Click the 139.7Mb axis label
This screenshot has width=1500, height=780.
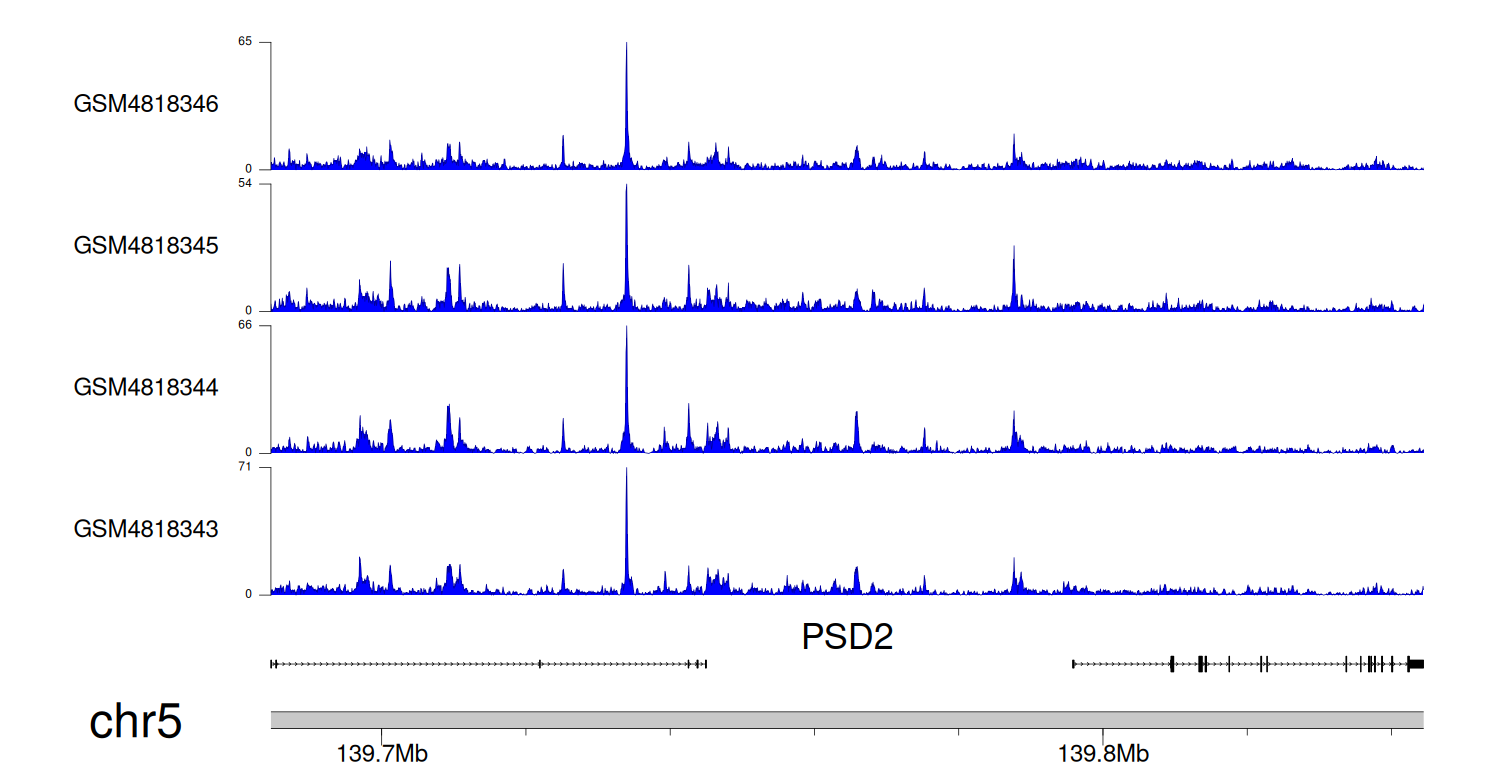pos(382,753)
